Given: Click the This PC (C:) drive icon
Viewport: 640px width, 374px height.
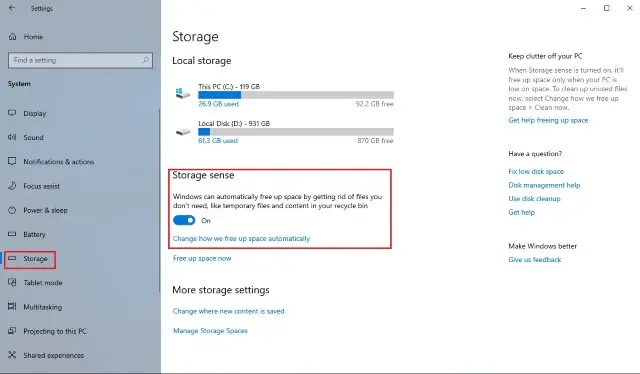Looking at the screenshot, I should click(x=182, y=94).
